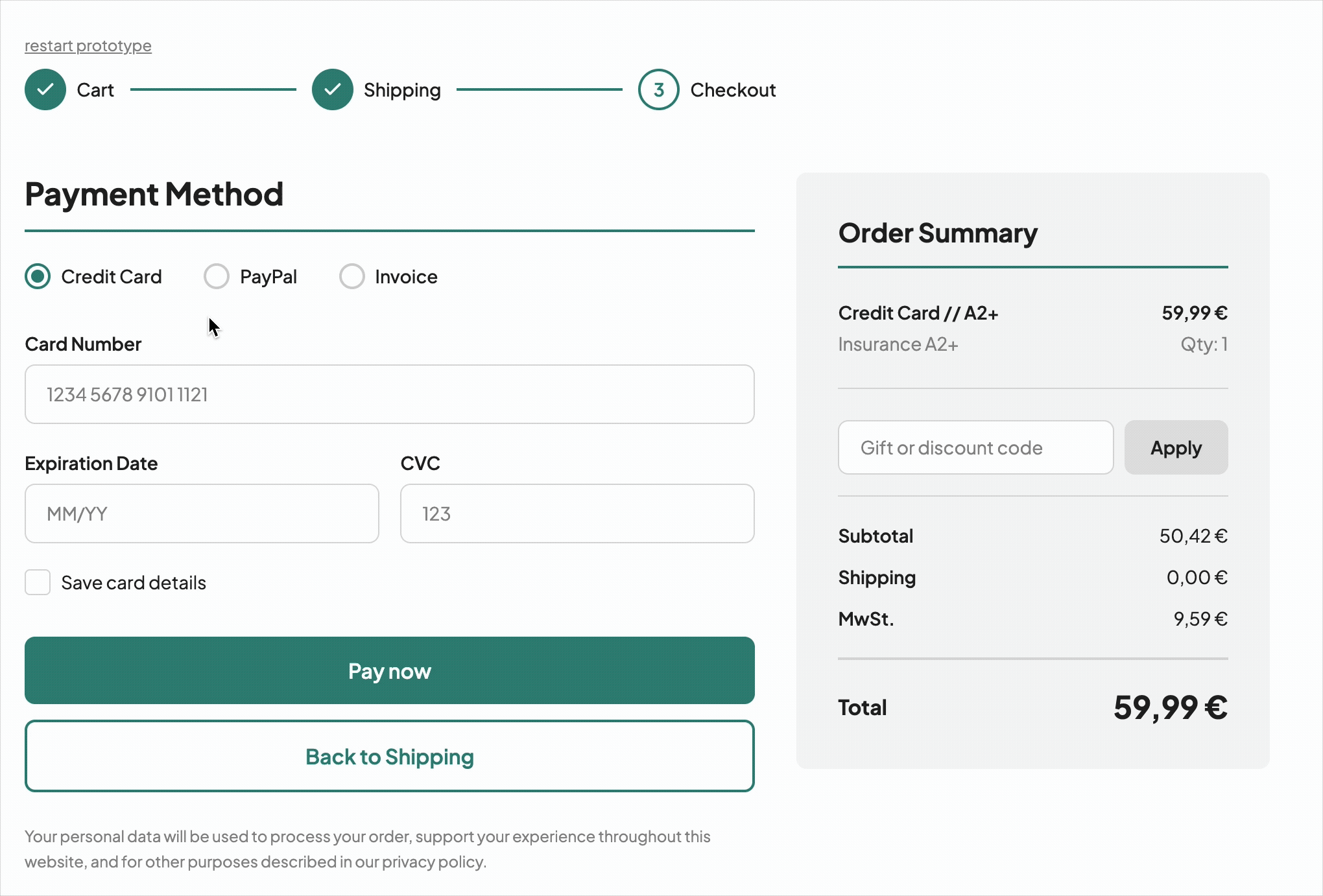Viewport: 1323px width, 896px height.
Task: Click the Gift or discount code field
Action: click(x=975, y=447)
